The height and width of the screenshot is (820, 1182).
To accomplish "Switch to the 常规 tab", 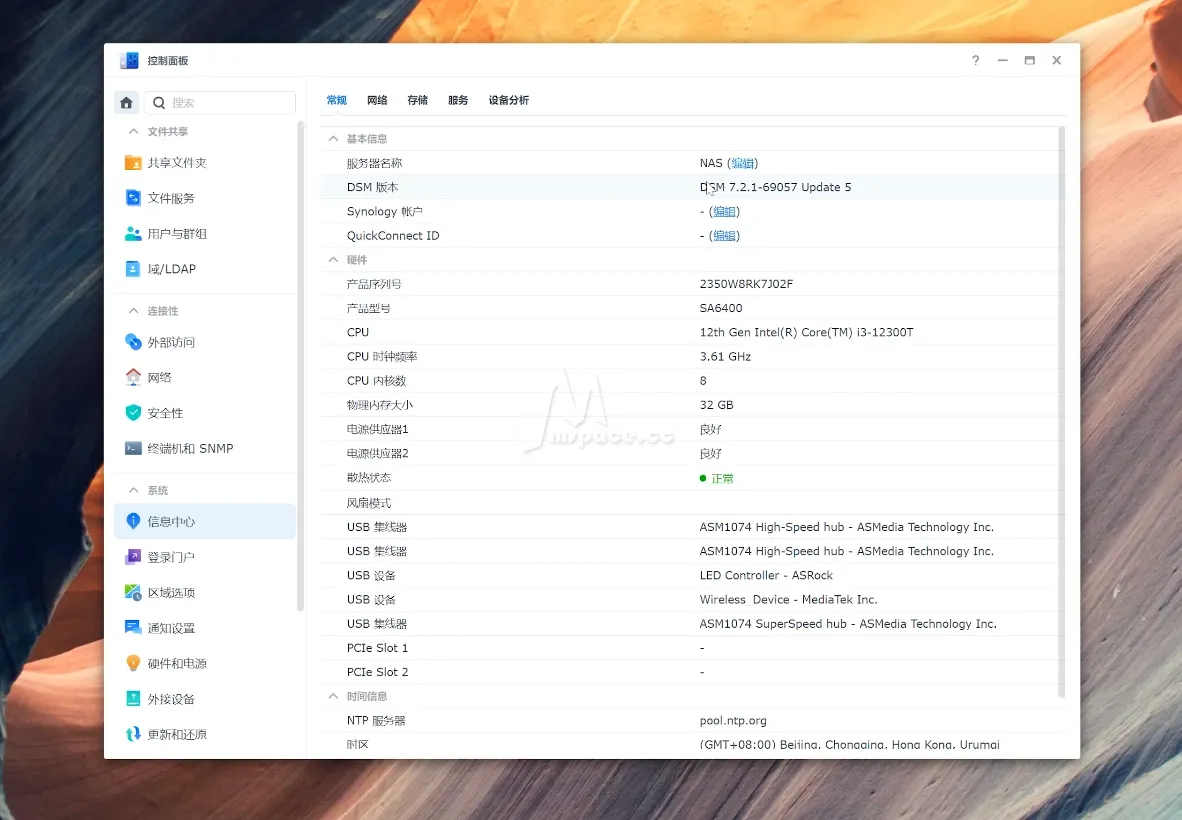I will (336, 100).
